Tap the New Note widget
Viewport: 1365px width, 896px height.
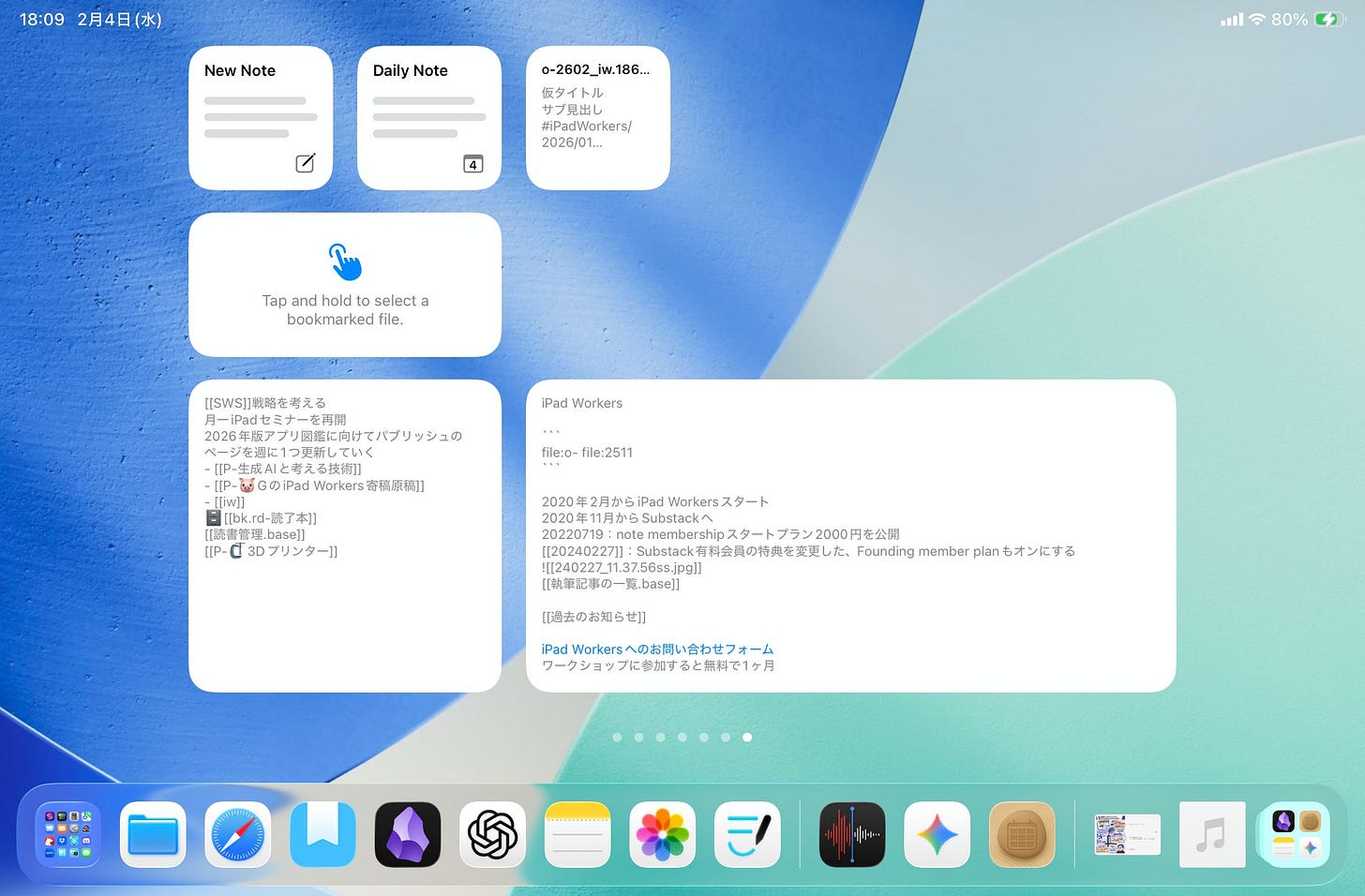pos(260,117)
